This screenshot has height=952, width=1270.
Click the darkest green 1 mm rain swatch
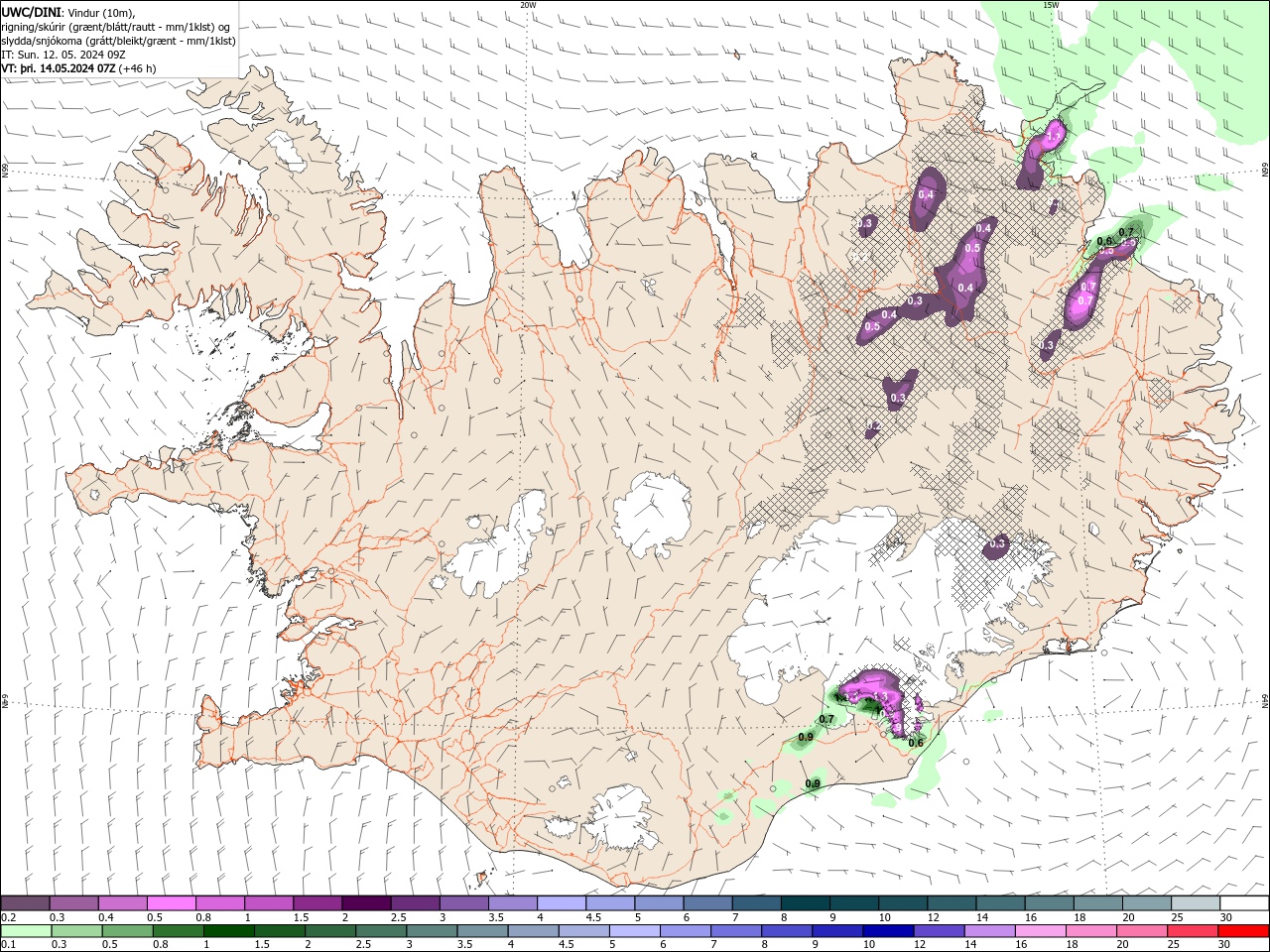[228, 931]
